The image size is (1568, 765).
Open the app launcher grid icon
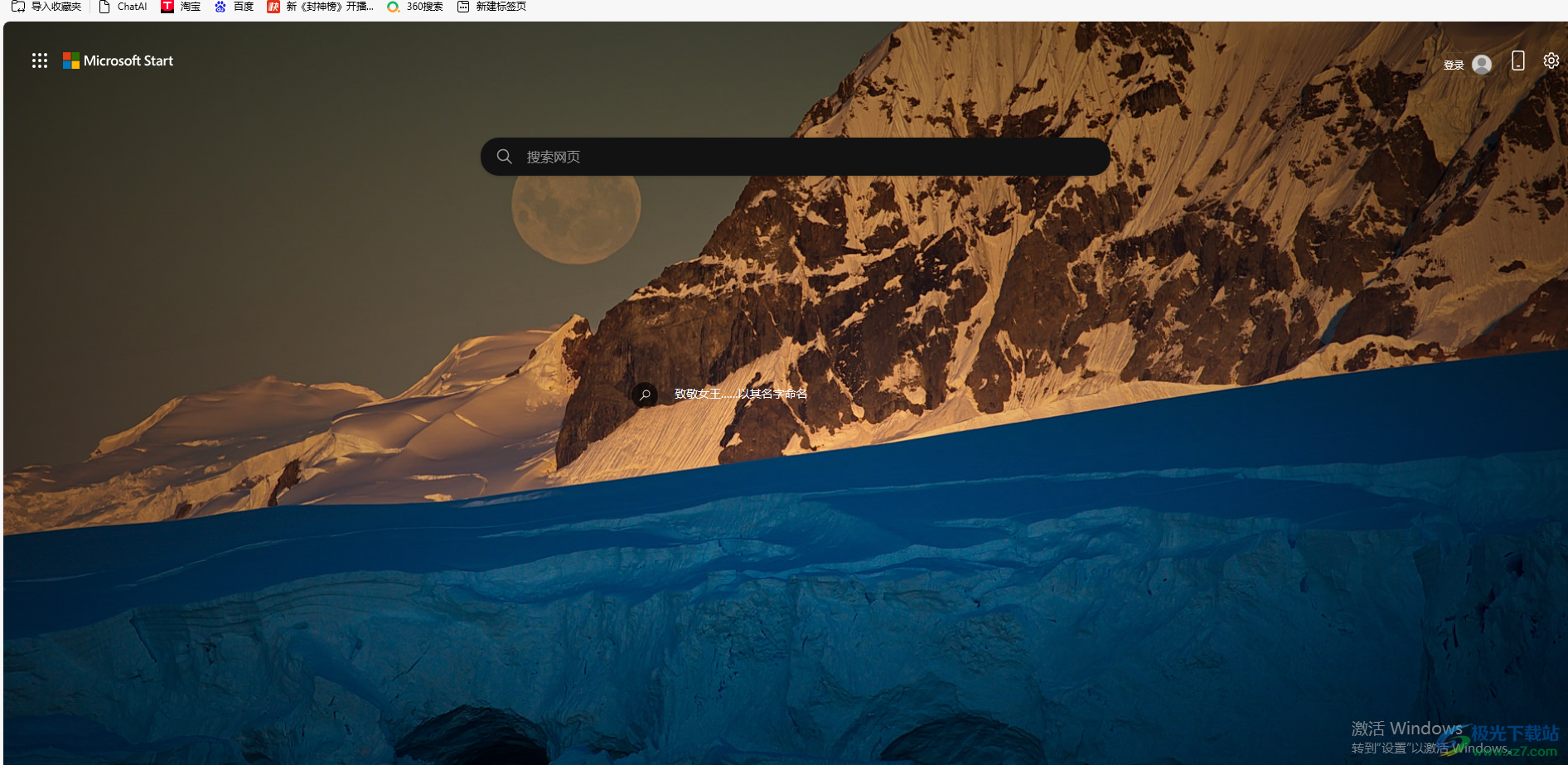click(39, 61)
